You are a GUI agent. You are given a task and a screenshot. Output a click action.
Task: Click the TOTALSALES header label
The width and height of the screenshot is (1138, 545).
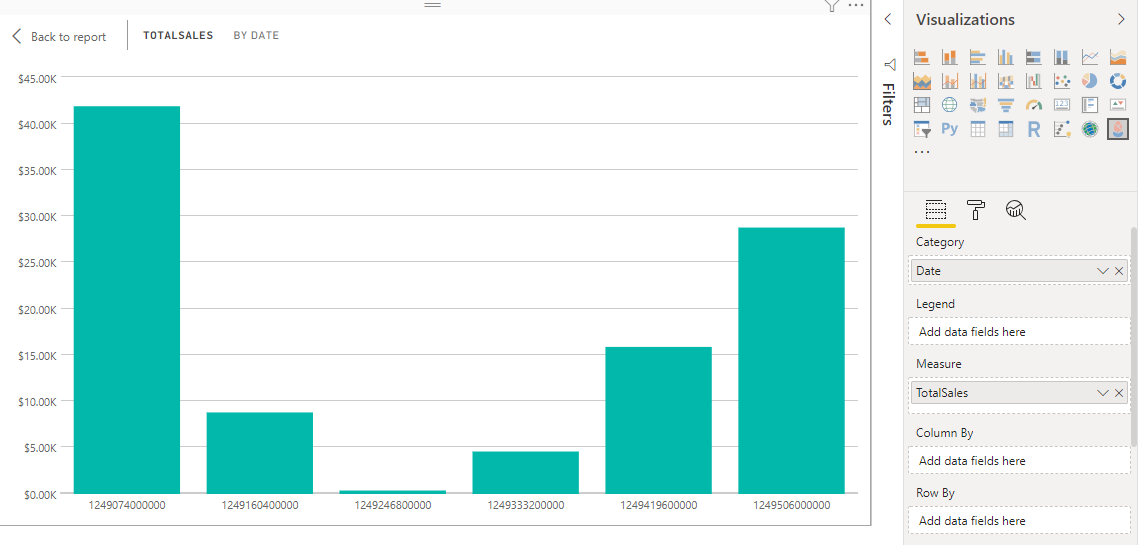click(x=178, y=36)
